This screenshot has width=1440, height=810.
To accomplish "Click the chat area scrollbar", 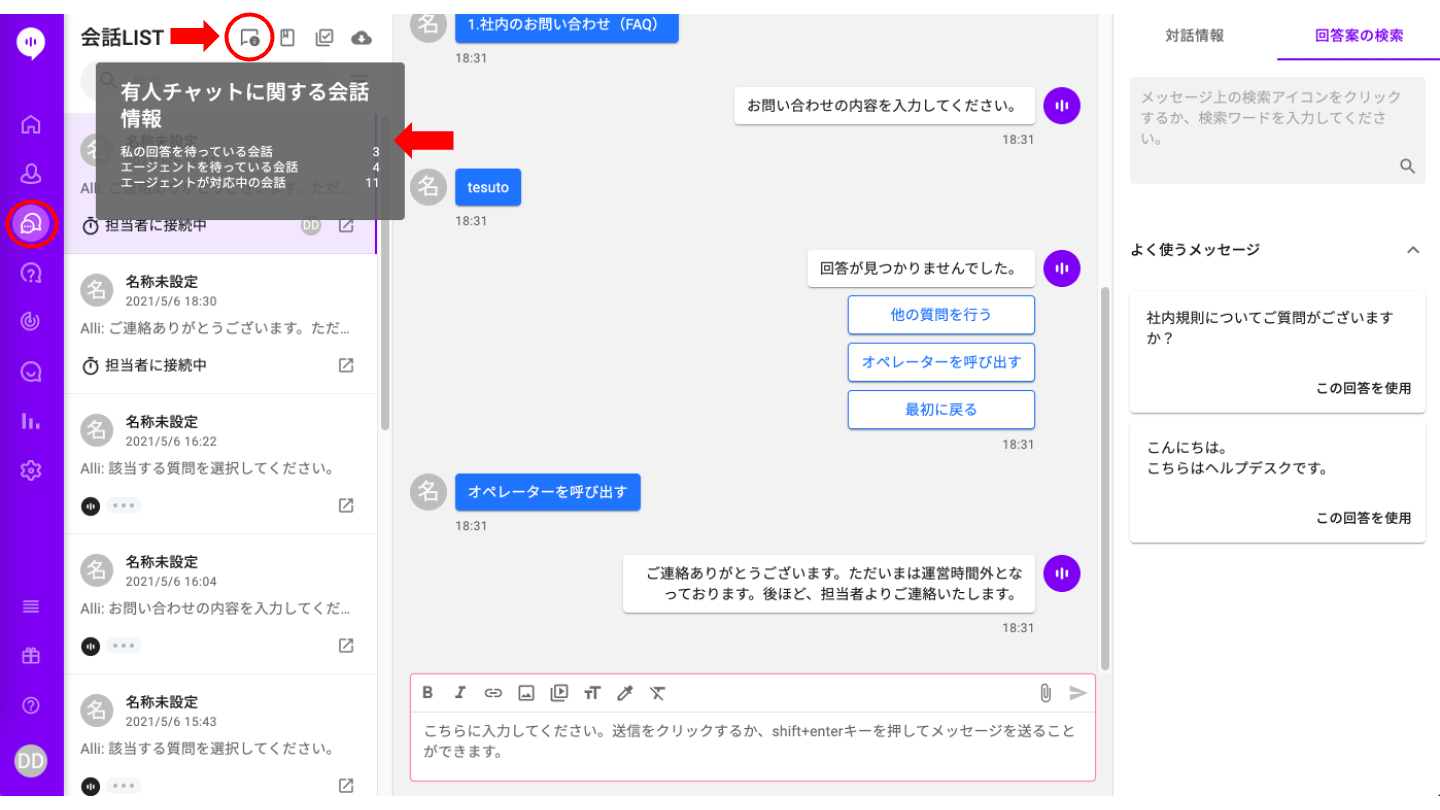I will tap(1105, 480).
